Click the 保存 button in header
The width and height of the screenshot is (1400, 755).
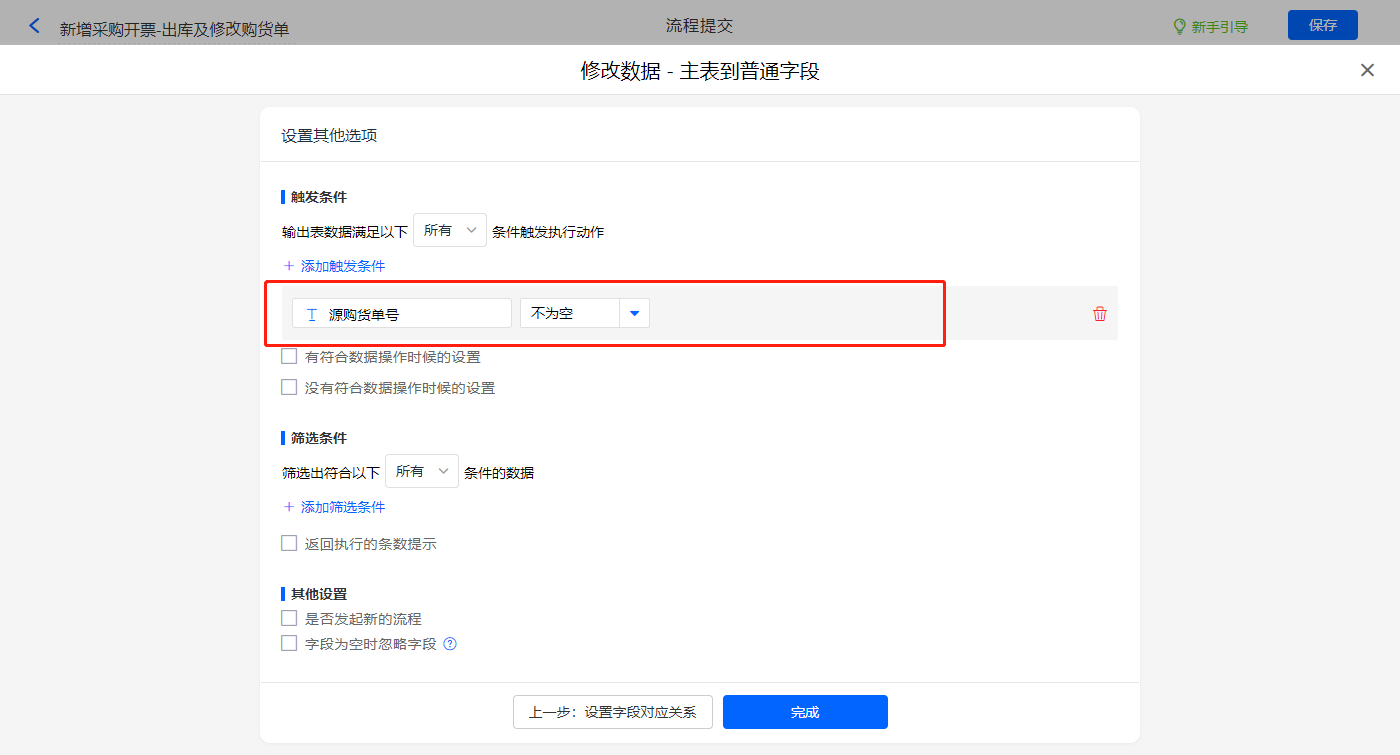pos(1322,25)
